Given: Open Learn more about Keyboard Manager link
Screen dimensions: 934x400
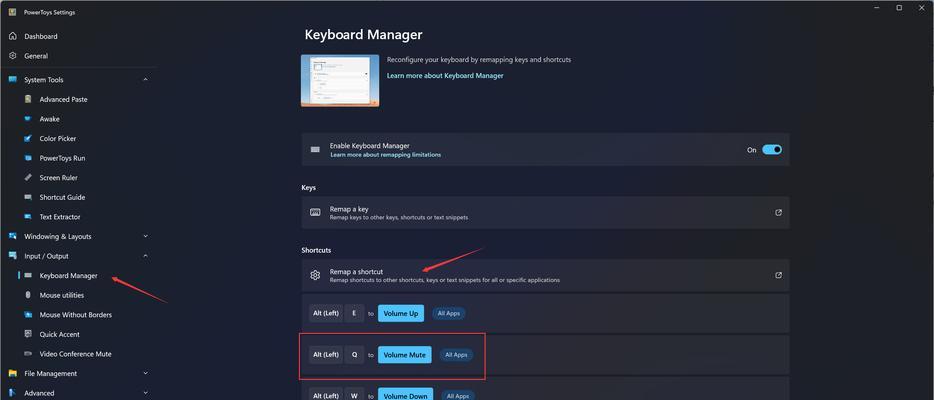Looking at the screenshot, I should click(445, 76).
